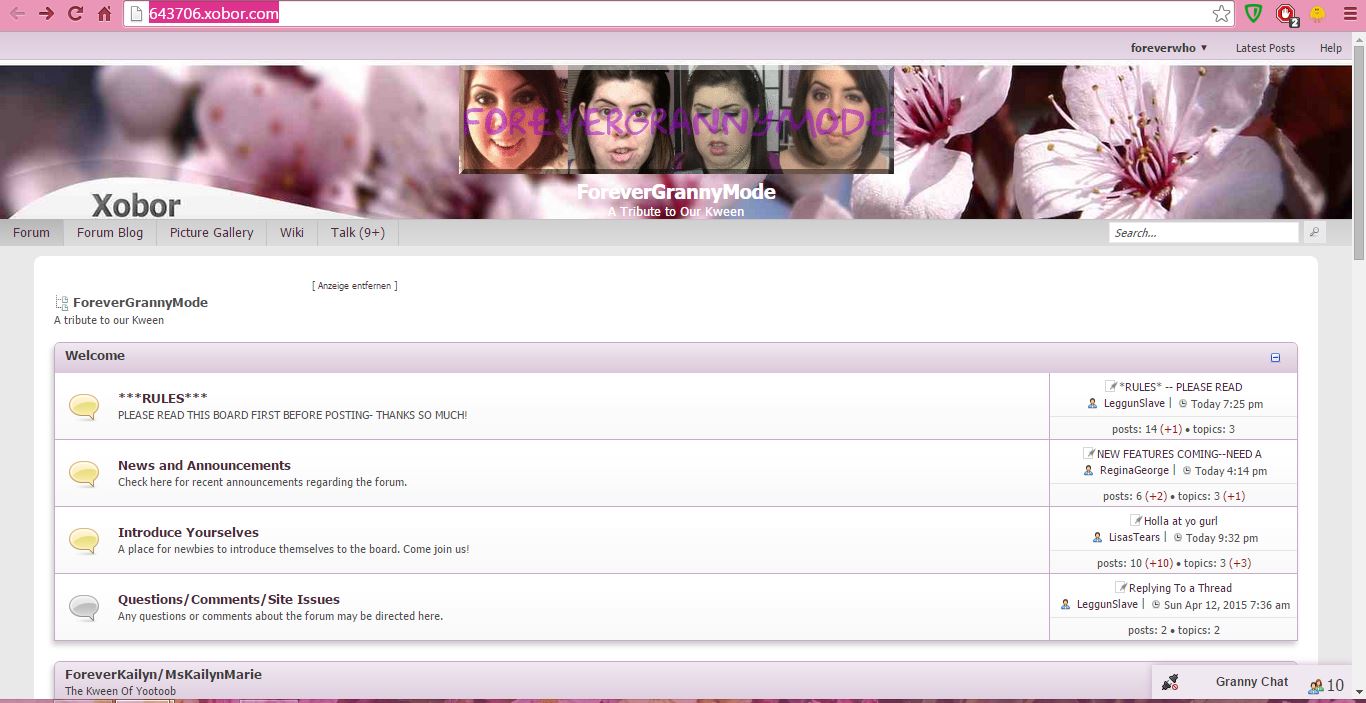Click the RULES board speech bubble icon
Viewport: 1366px width, 703px height.
[x=84, y=406]
